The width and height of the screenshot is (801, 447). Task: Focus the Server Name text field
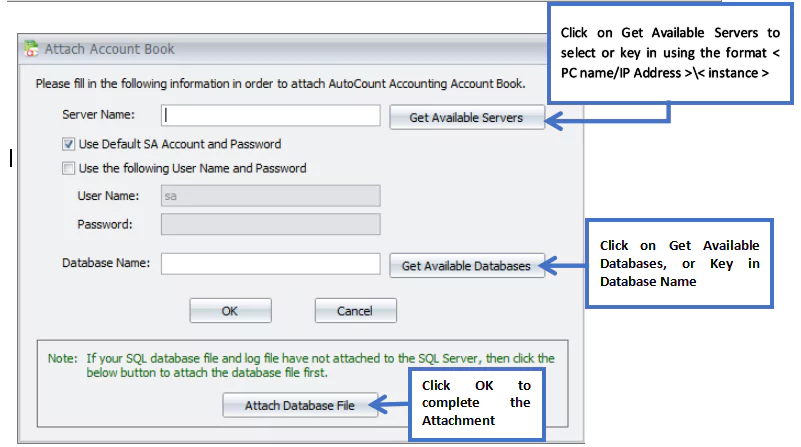point(271,115)
